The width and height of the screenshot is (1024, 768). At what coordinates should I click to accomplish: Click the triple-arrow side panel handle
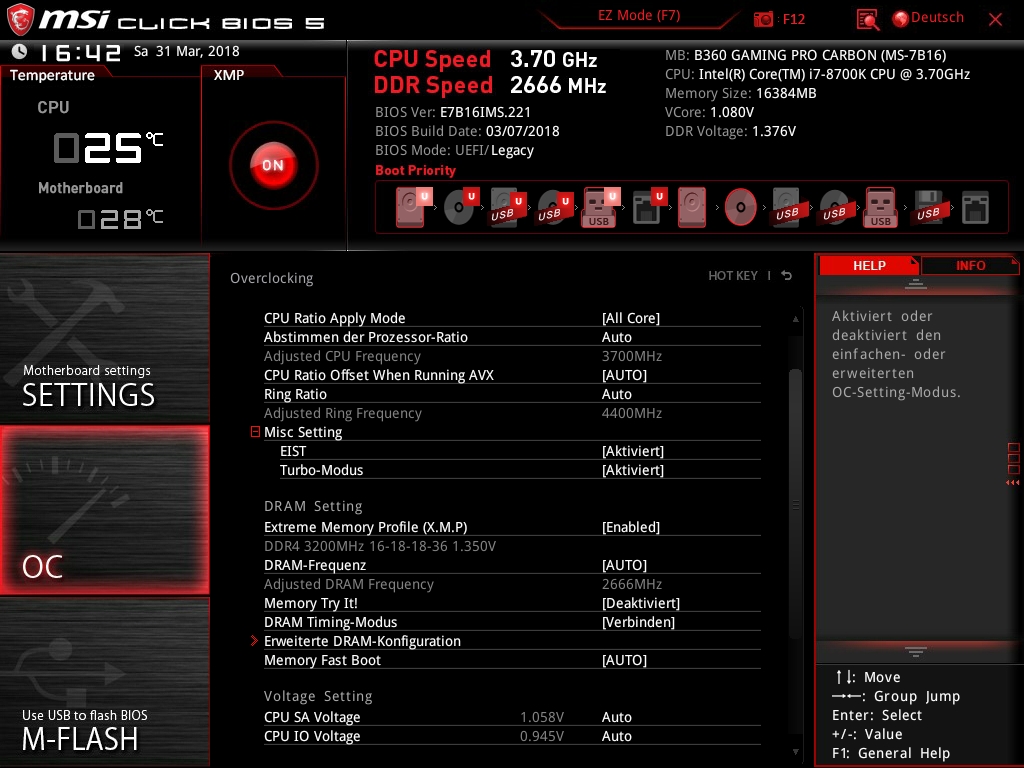[x=1013, y=483]
